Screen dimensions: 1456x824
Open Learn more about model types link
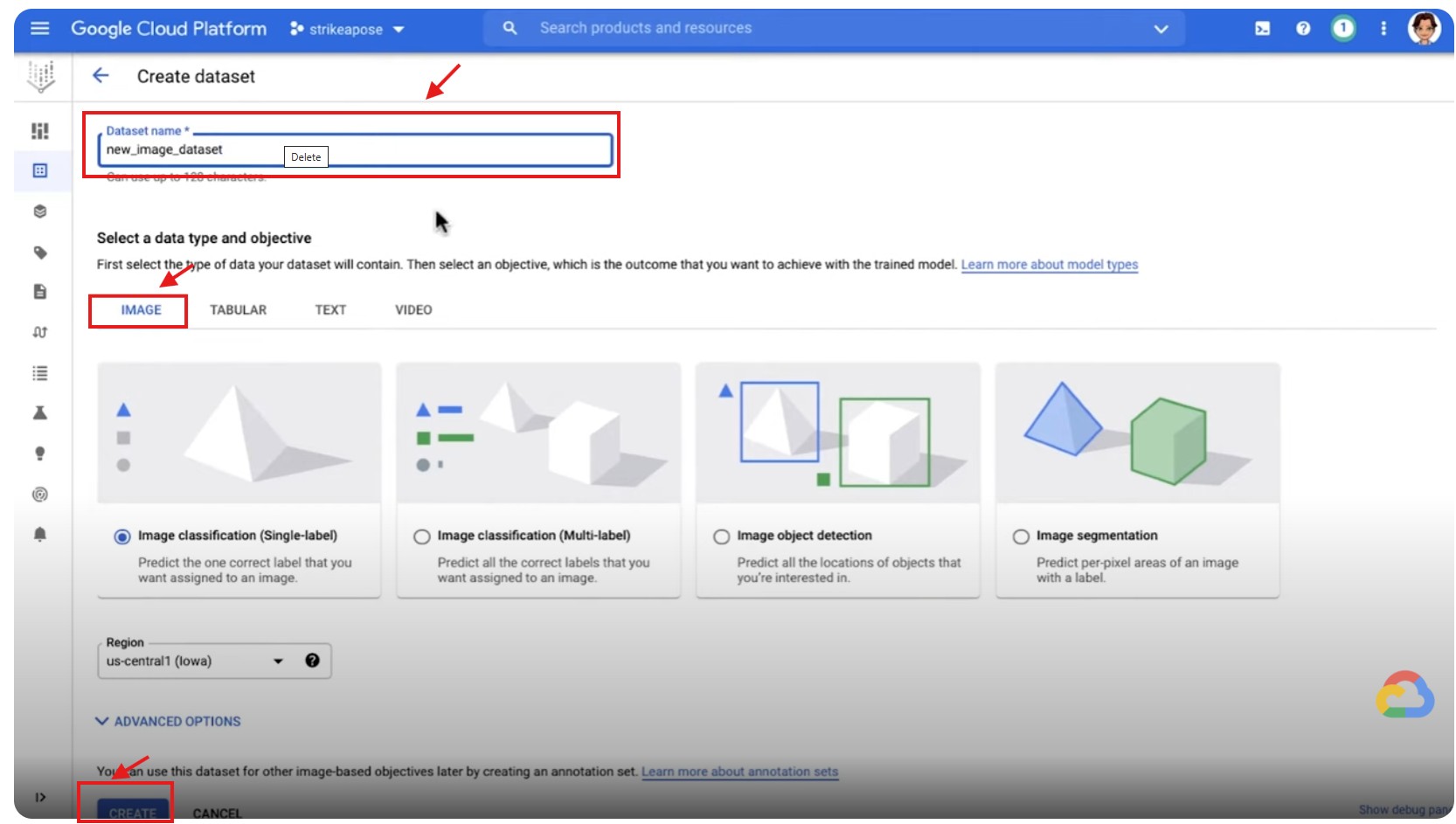pos(1049,265)
